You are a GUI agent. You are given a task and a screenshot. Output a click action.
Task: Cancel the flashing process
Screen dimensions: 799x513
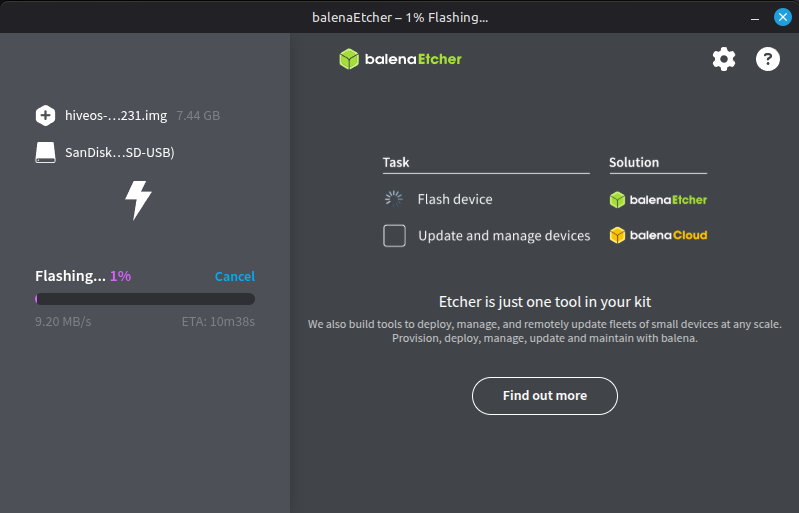pyautogui.click(x=234, y=276)
